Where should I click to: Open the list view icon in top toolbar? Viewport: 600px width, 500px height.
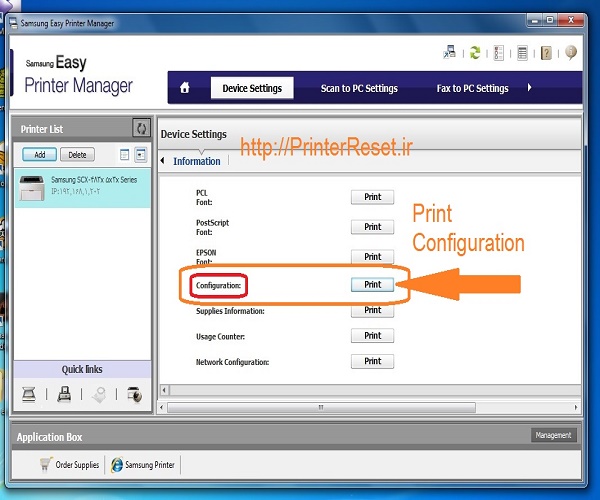522,53
